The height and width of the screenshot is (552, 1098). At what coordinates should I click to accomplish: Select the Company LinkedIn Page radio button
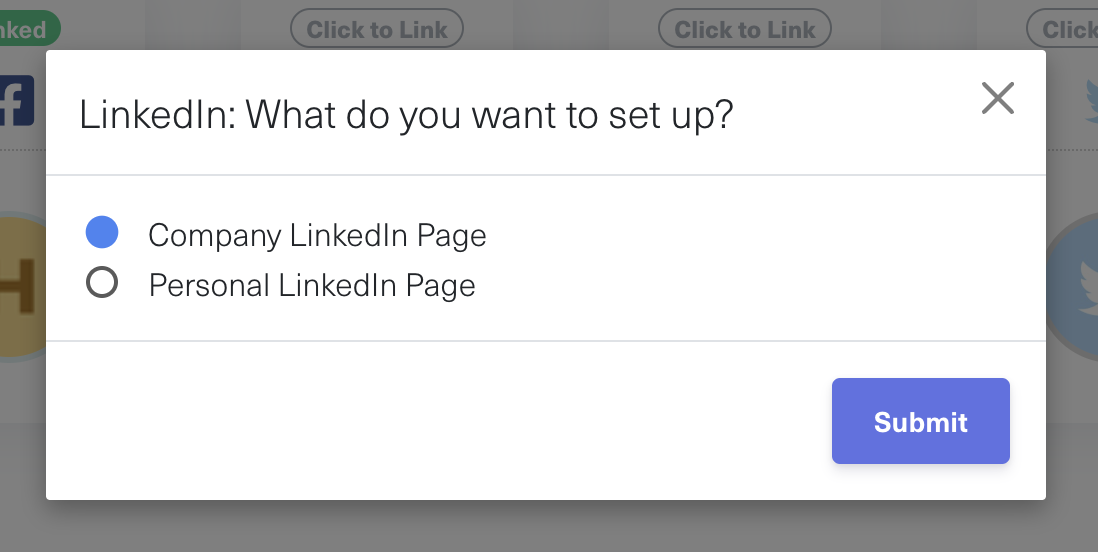click(102, 233)
